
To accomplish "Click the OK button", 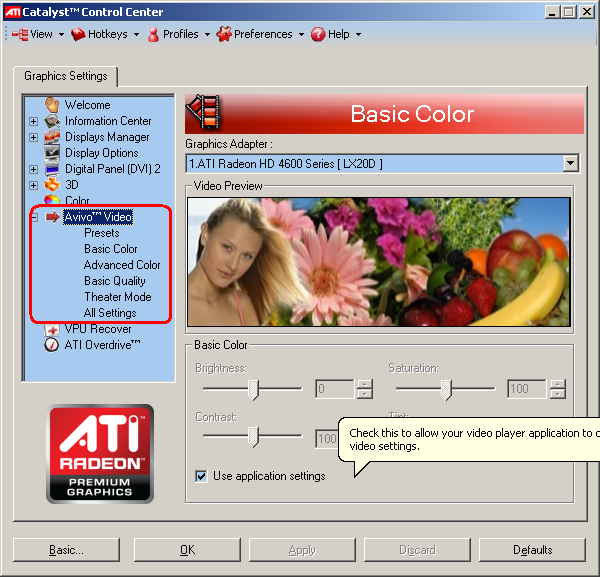I will 188,550.
